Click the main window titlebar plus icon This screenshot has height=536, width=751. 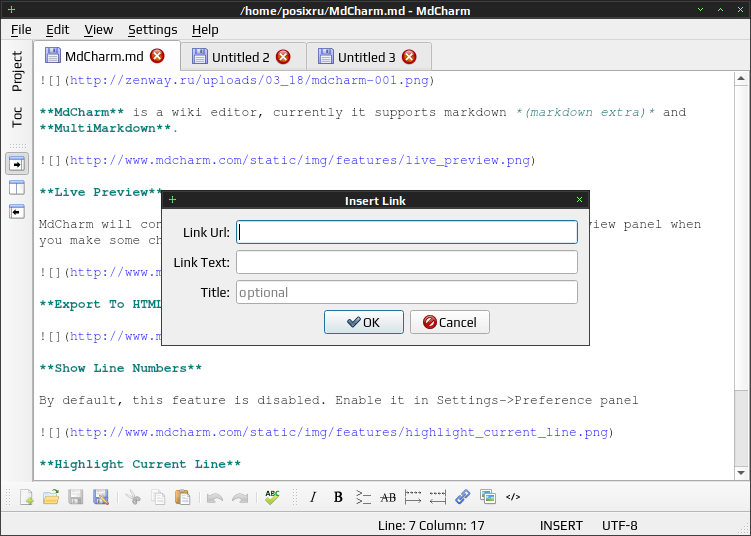click(x=11, y=9)
